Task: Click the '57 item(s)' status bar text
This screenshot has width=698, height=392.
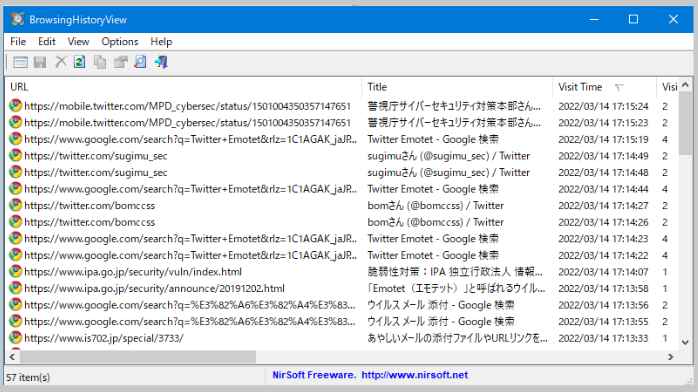Action: click(x=28, y=377)
